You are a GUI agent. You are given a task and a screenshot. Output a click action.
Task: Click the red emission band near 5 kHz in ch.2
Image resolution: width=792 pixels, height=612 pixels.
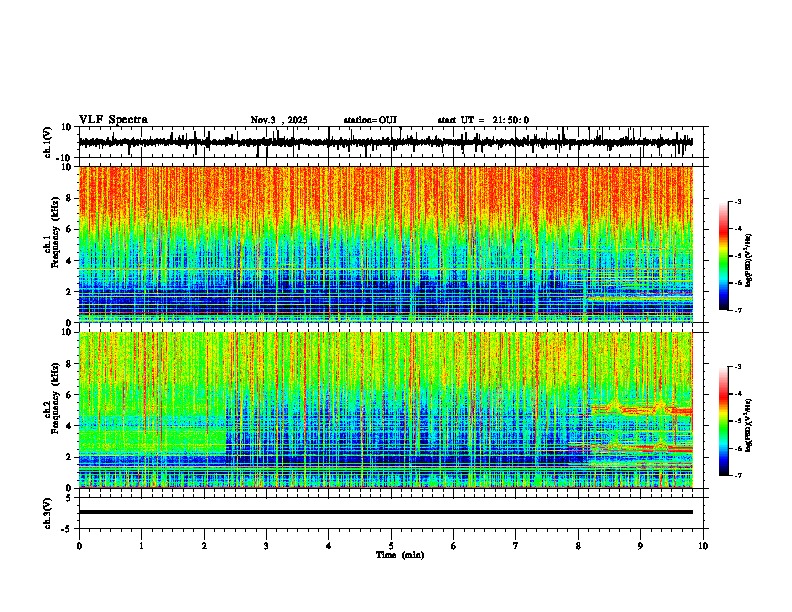(x=641, y=410)
